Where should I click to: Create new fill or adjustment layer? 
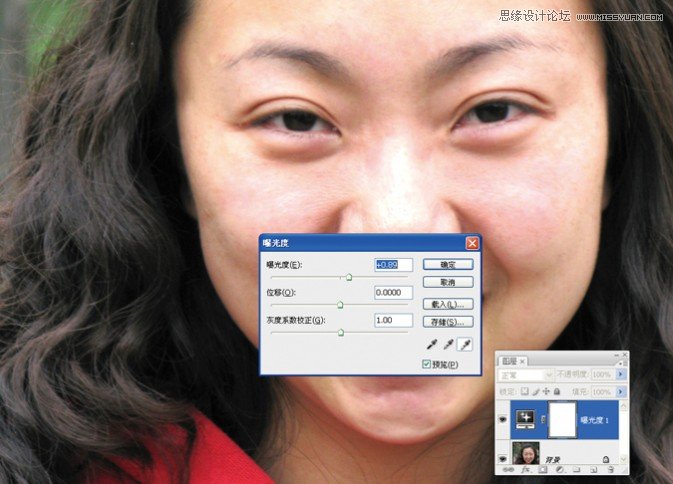click(560, 469)
